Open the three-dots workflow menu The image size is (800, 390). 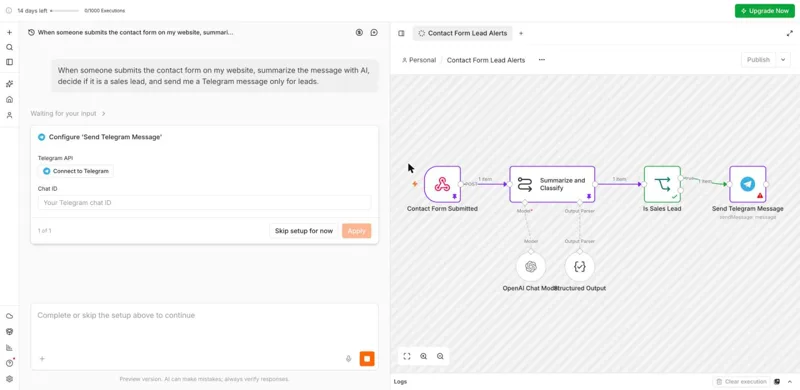pyautogui.click(x=542, y=60)
